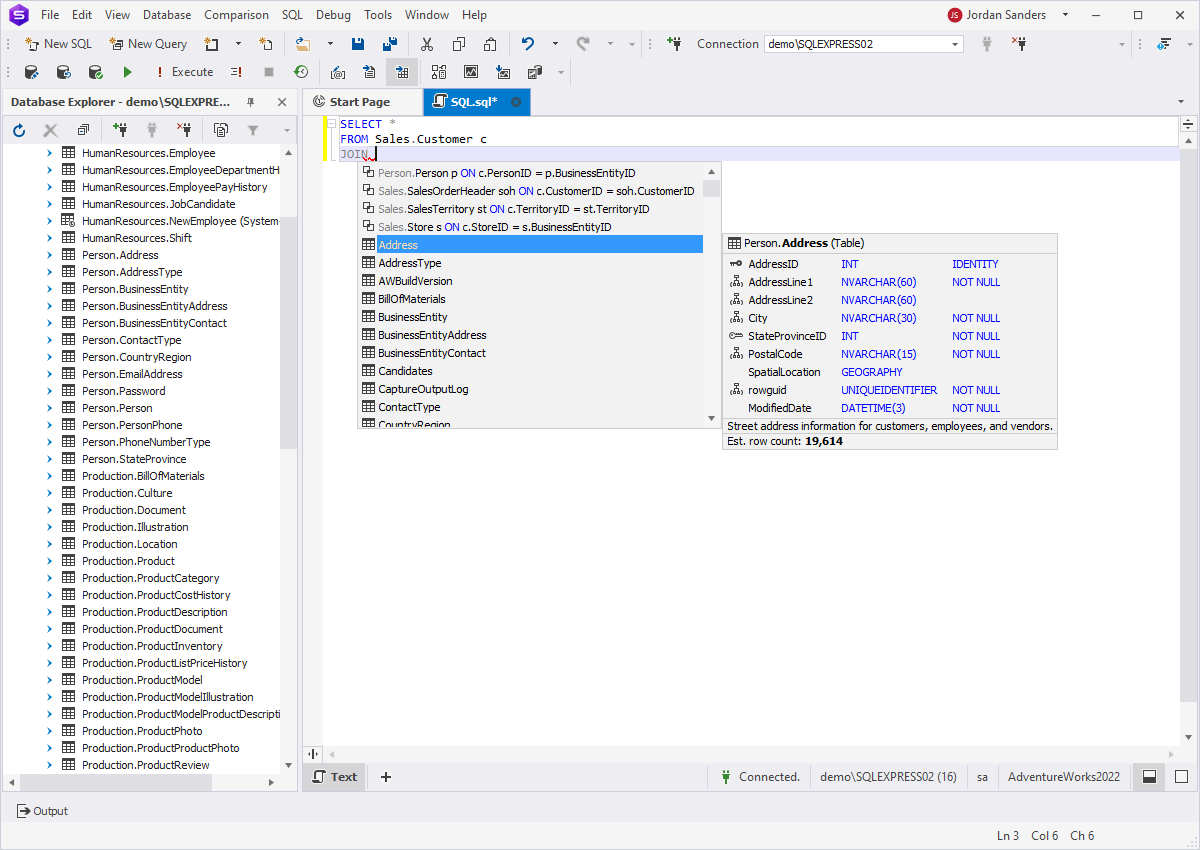Screen dimensions: 1200x850
Task: Click the Execute button
Action: [184, 72]
